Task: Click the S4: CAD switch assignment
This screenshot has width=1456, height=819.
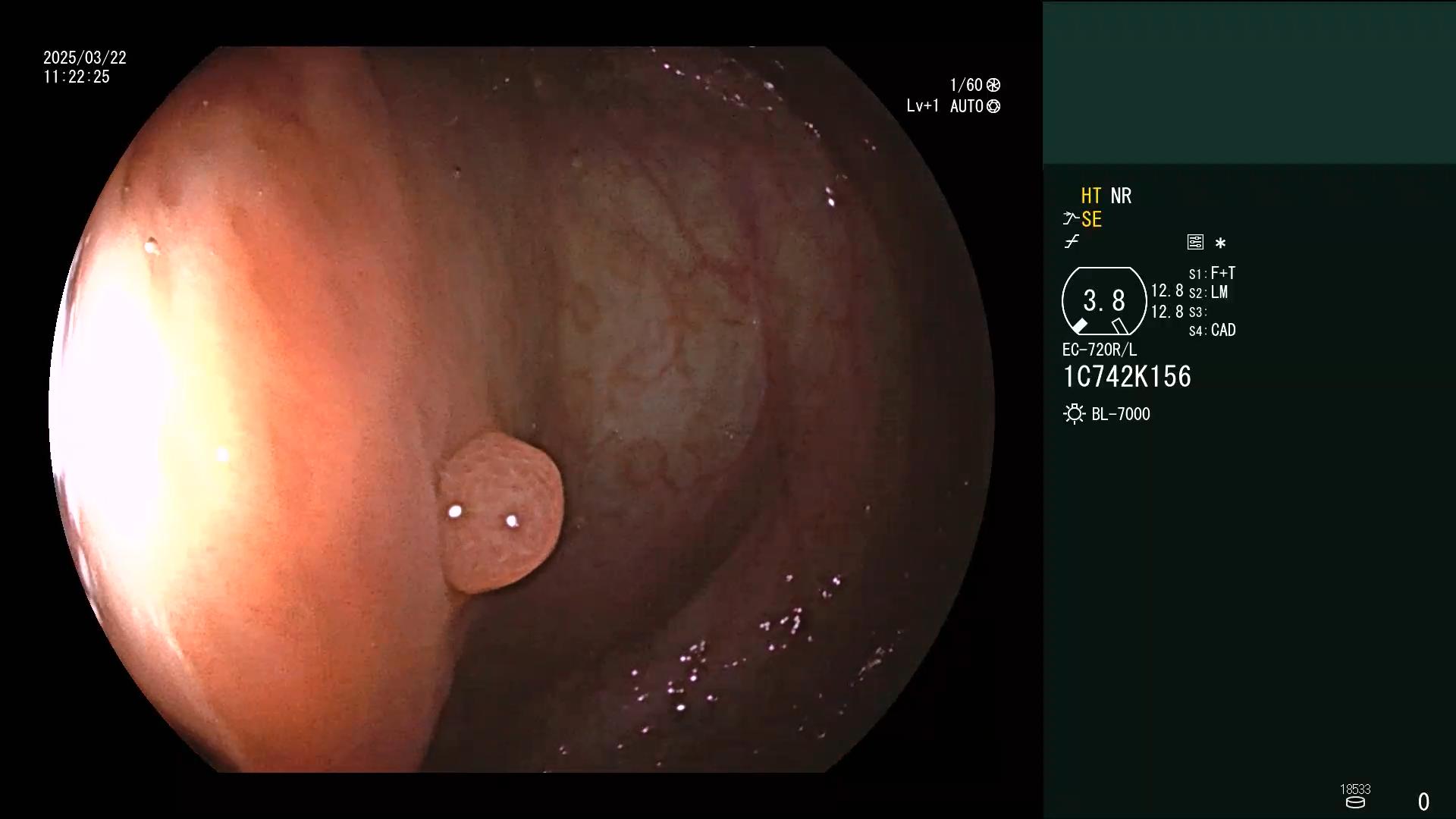Action: [1212, 330]
